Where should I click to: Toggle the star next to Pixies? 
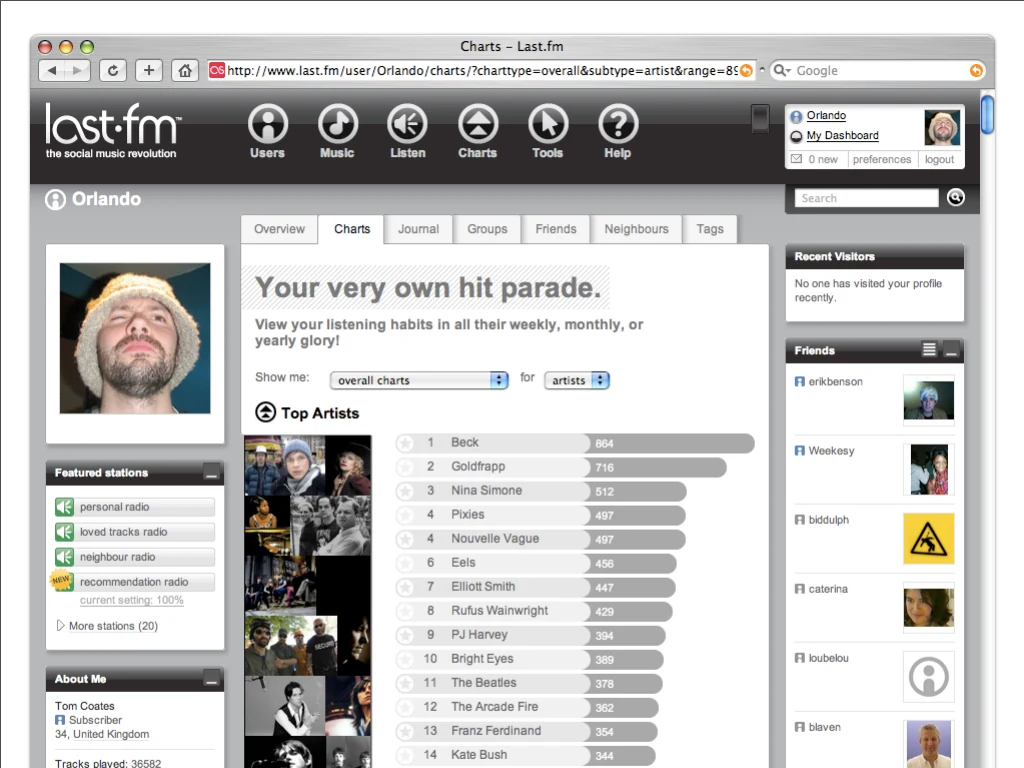tap(406, 515)
